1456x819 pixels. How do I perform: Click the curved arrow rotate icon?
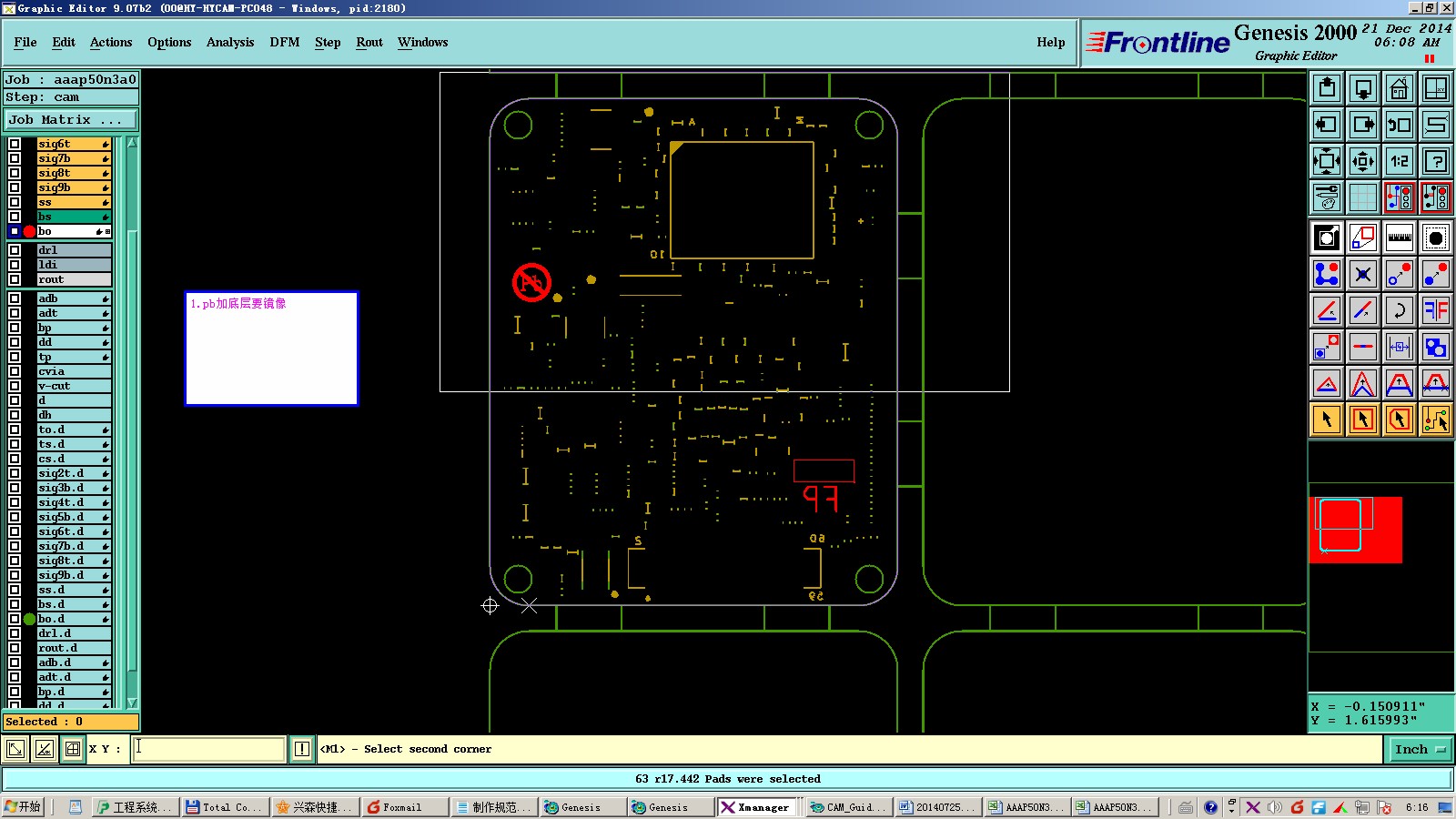1400,310
